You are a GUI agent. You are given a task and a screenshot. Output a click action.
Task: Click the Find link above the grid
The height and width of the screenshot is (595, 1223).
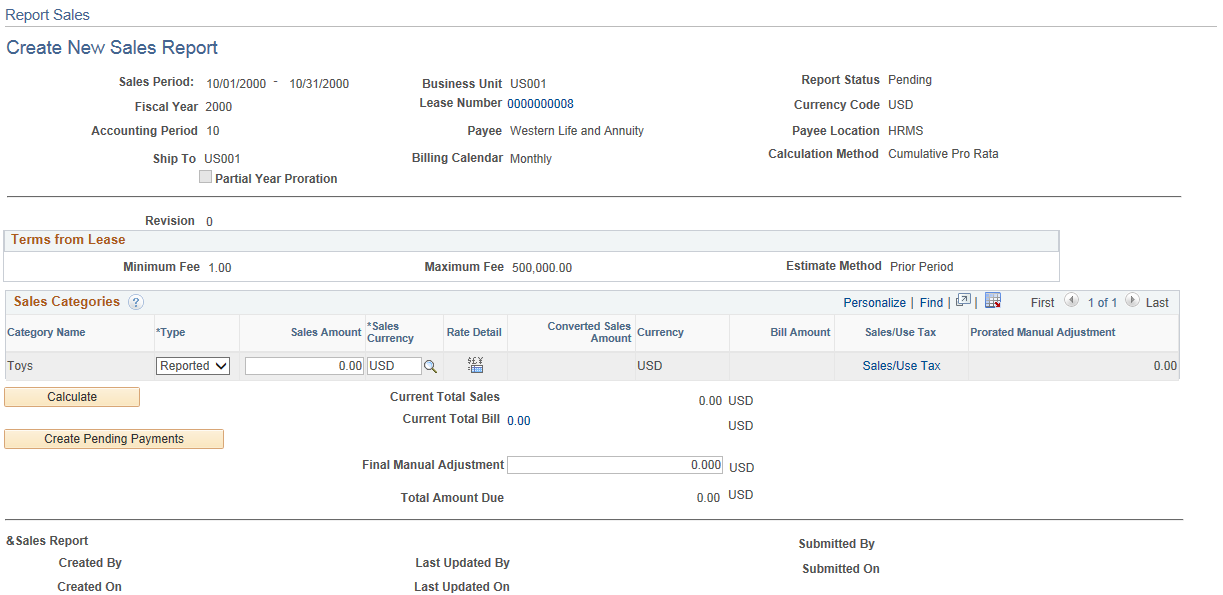pos(931,302)
